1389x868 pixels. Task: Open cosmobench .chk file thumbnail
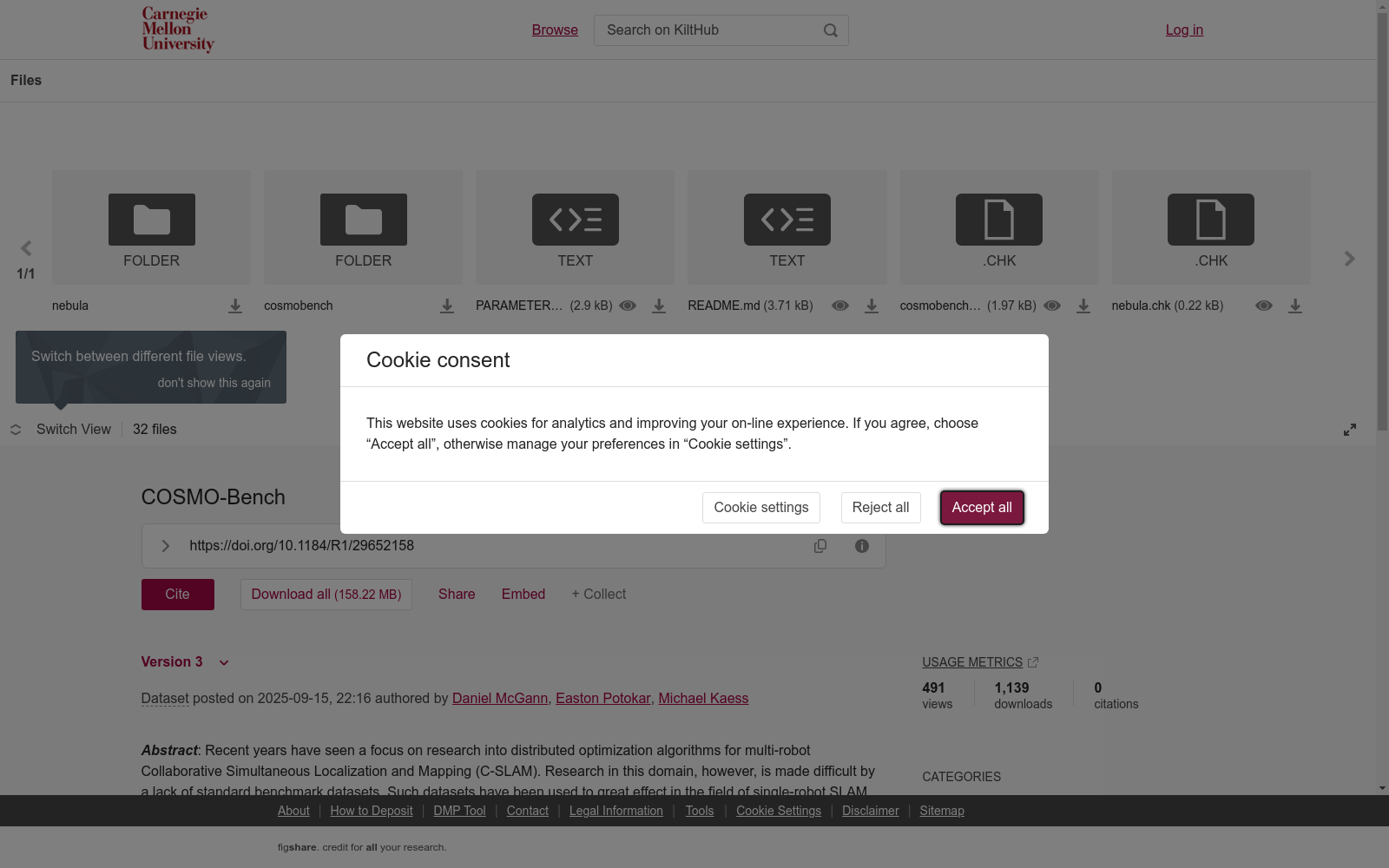(x=999, y=227)
